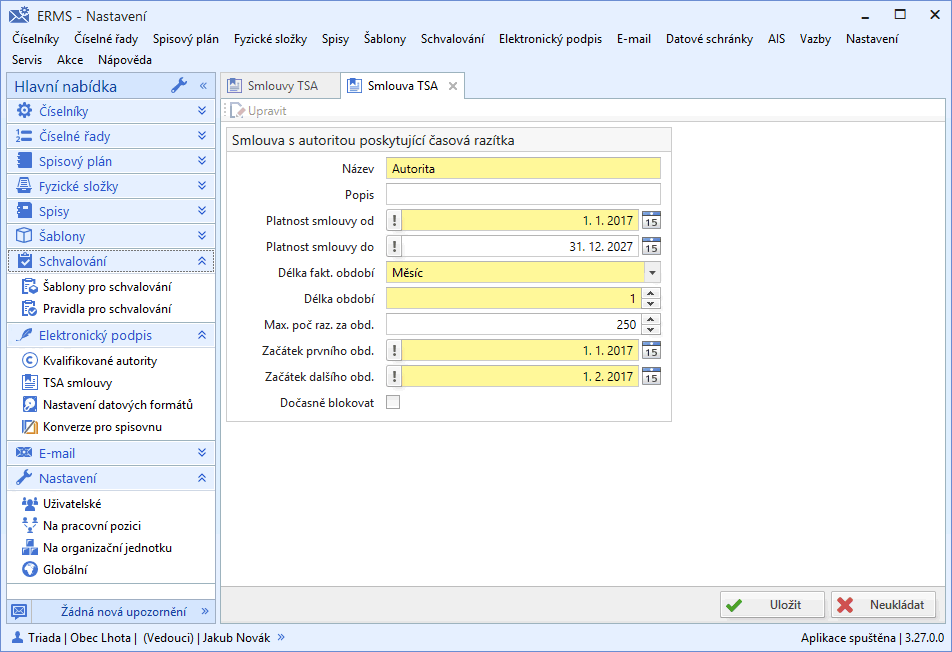Click the notification icon in bottom-left corner
Viewport: 952px width, 652px height.
pyautogui.click(x=19, y=611)
